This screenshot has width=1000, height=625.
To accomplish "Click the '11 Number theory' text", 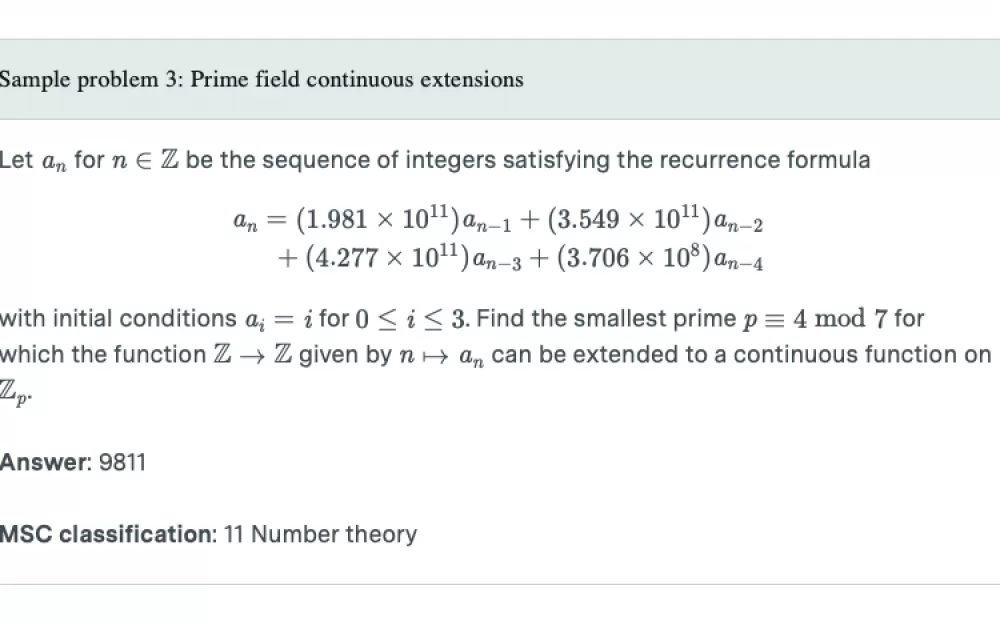I will 320,534.
